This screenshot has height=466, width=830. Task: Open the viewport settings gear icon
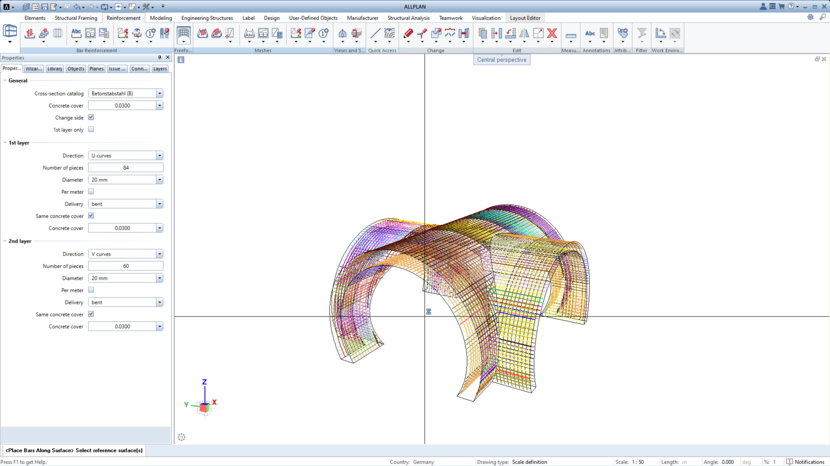[181, 437]
